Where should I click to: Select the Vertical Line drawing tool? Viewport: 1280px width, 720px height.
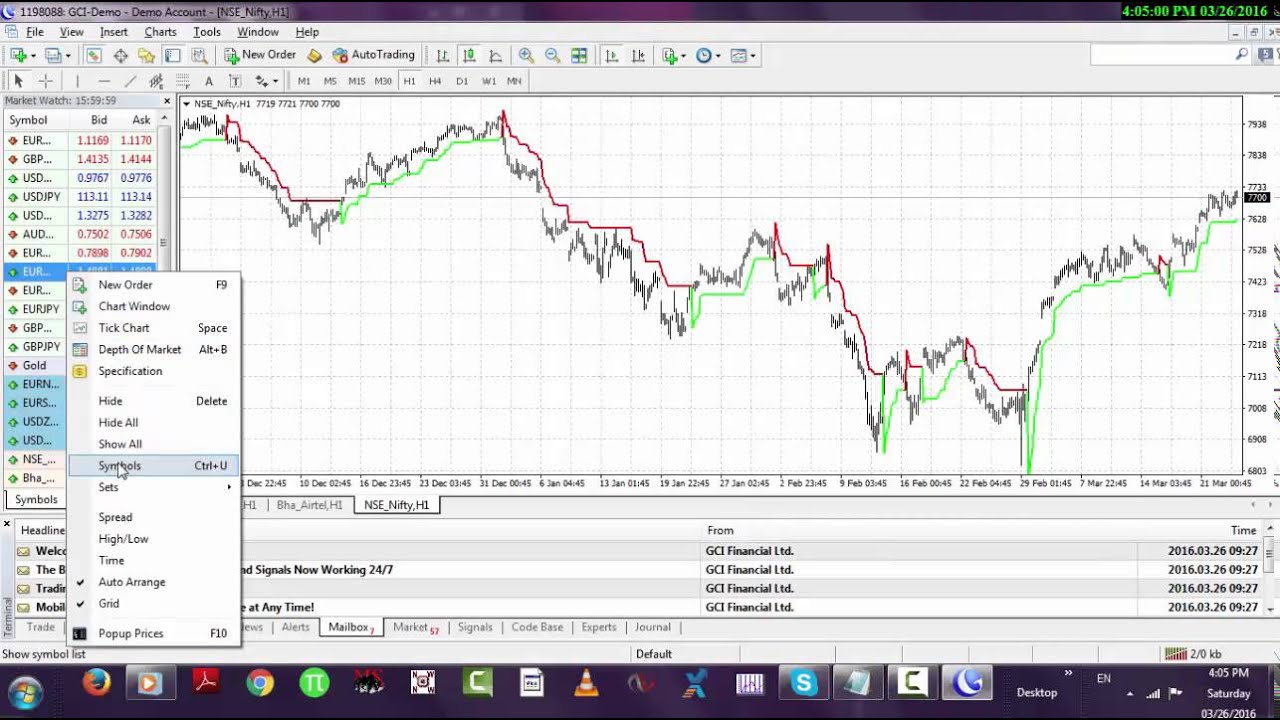click(77, 81)
